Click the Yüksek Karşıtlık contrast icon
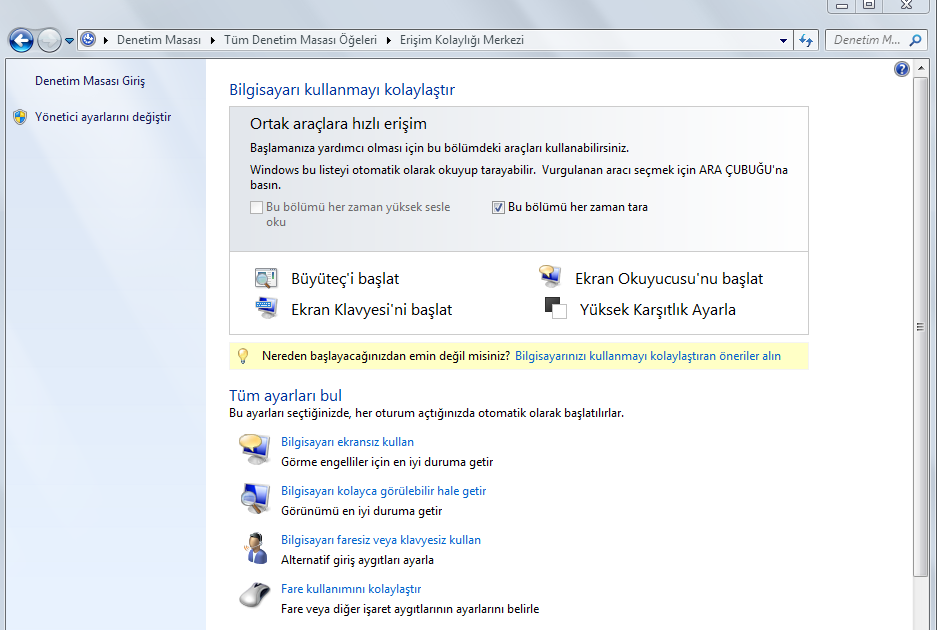This screenshot has width=937, height=630. tap(555, 308)
